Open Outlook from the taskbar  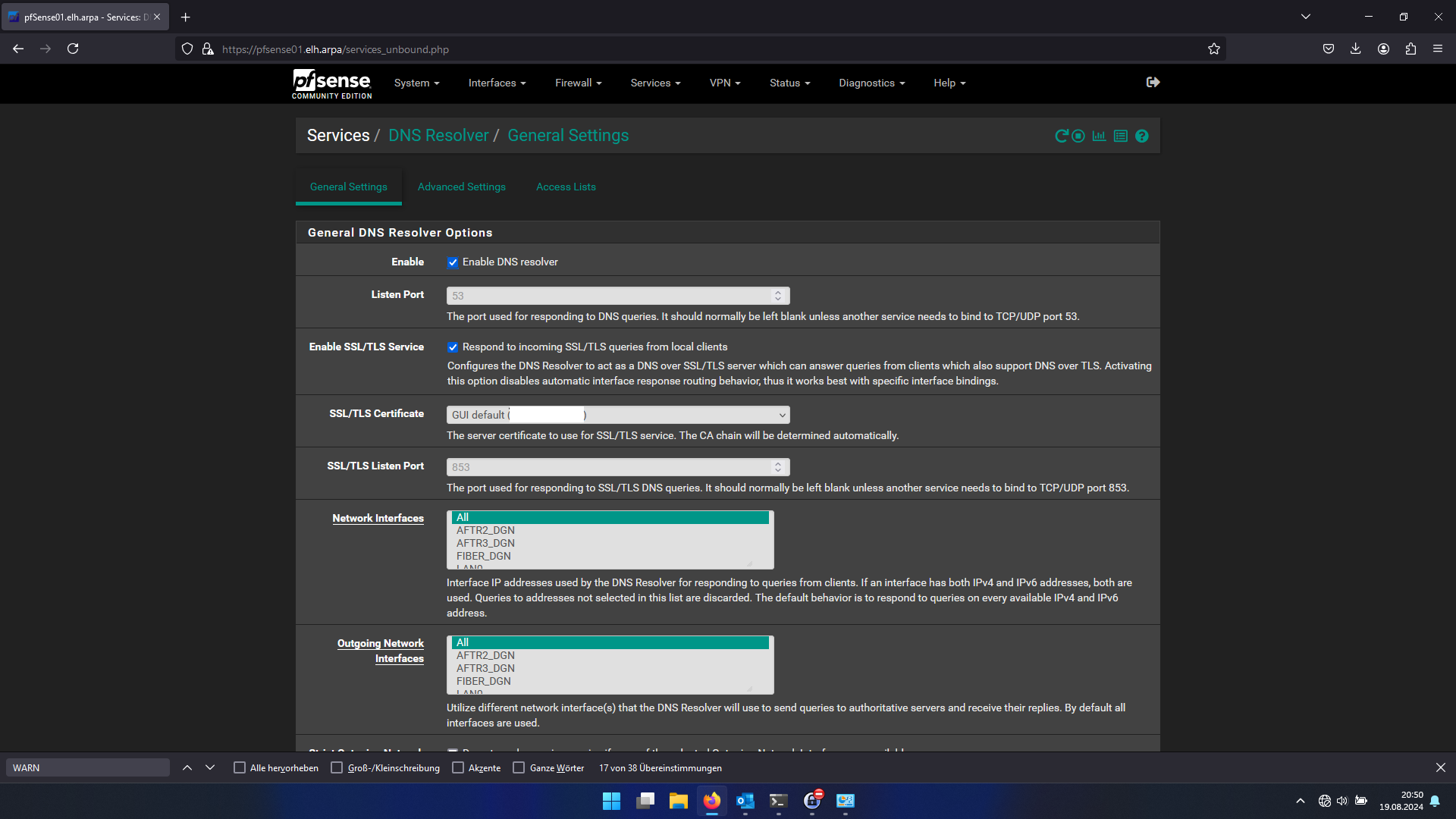pos(745,801)
